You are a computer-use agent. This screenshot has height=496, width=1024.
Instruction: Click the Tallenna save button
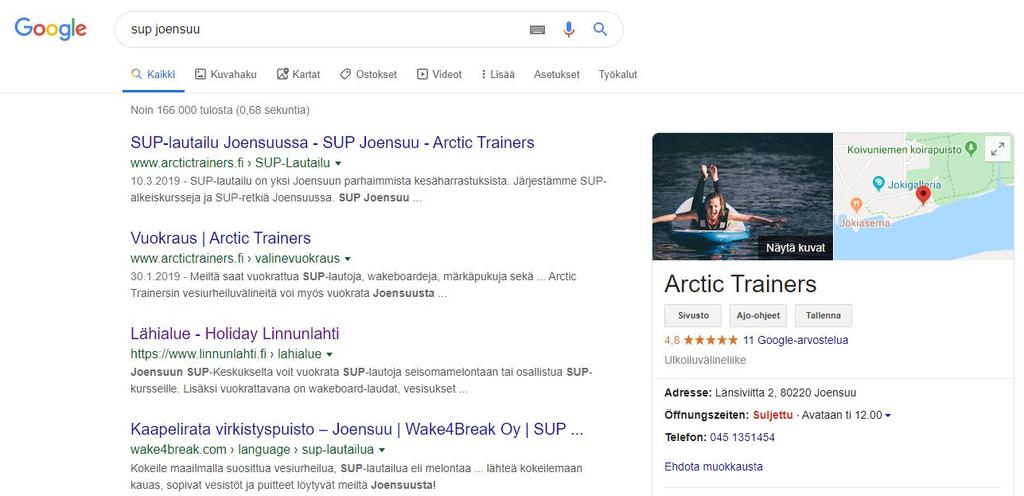pos(823,315)
